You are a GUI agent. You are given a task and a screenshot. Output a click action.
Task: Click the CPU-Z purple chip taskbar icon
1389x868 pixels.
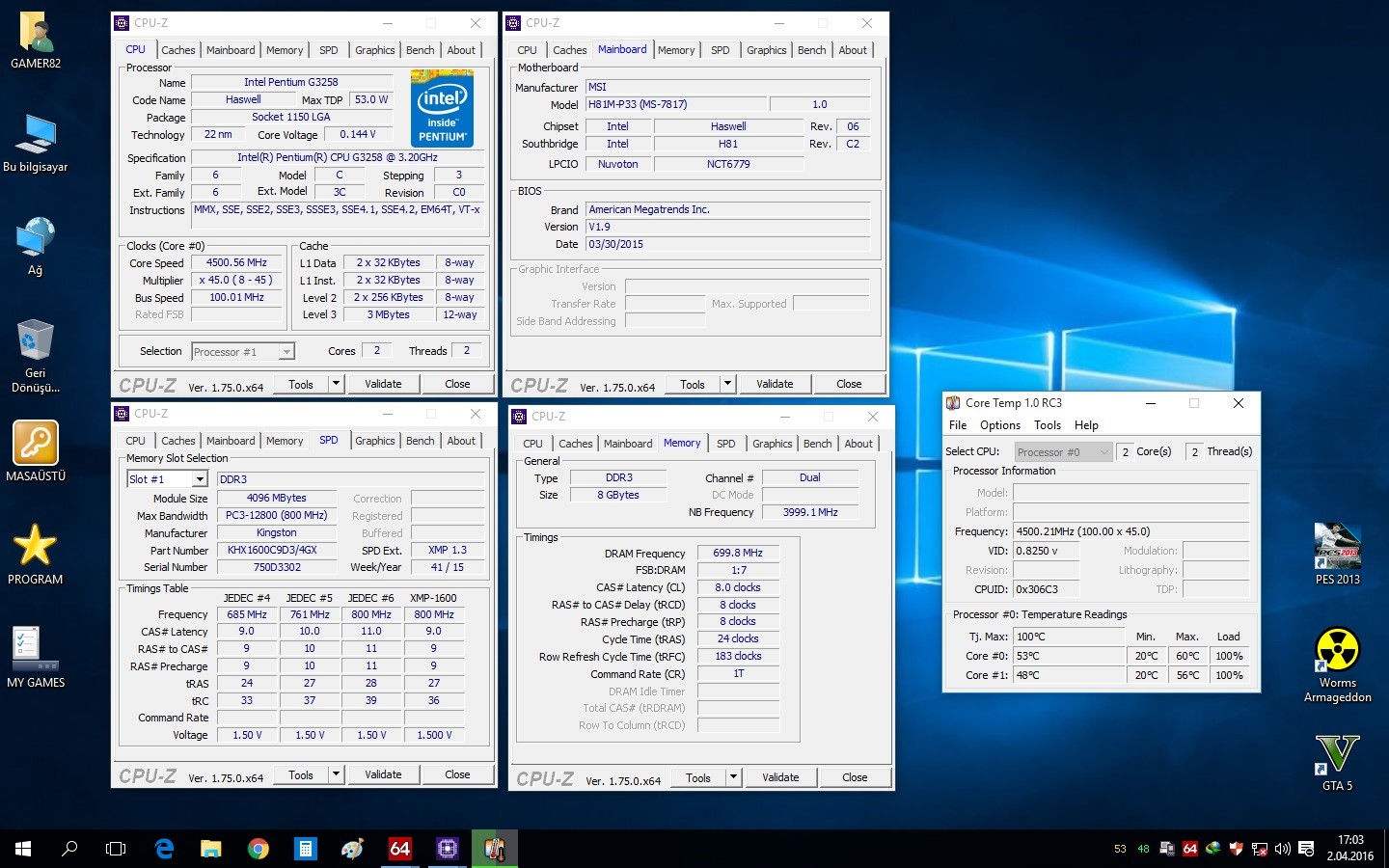(448, 849)
